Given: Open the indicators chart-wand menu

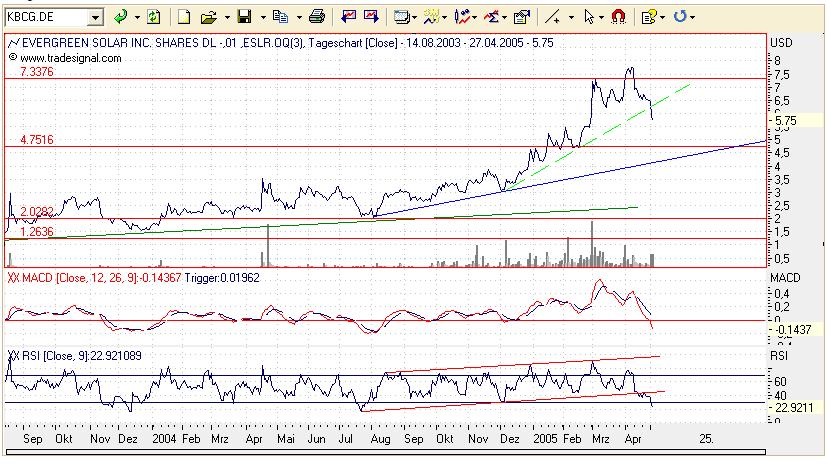Looking at the screenshot, I should (431, 17).
